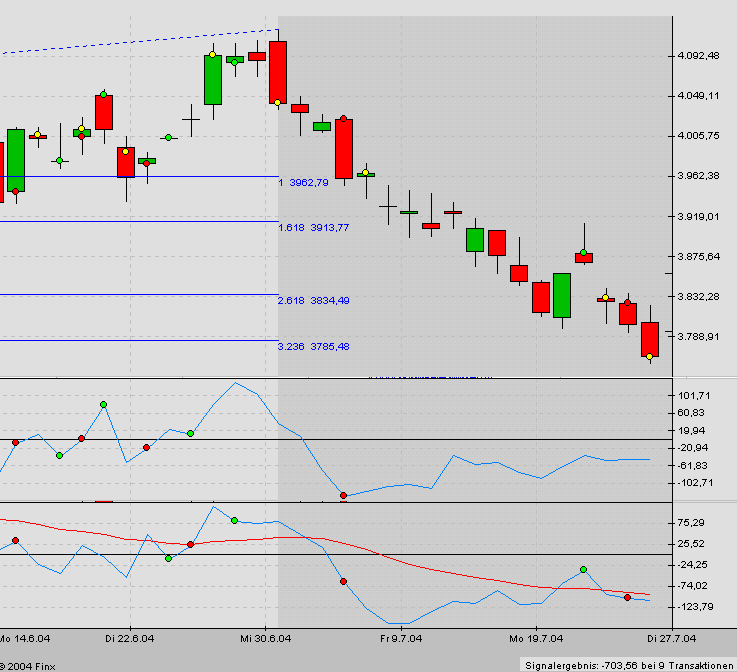Click the red signal dot at upper oscillator low
Image resolution: width=737 pixels, height=672 pixels.
pos(343,495)
